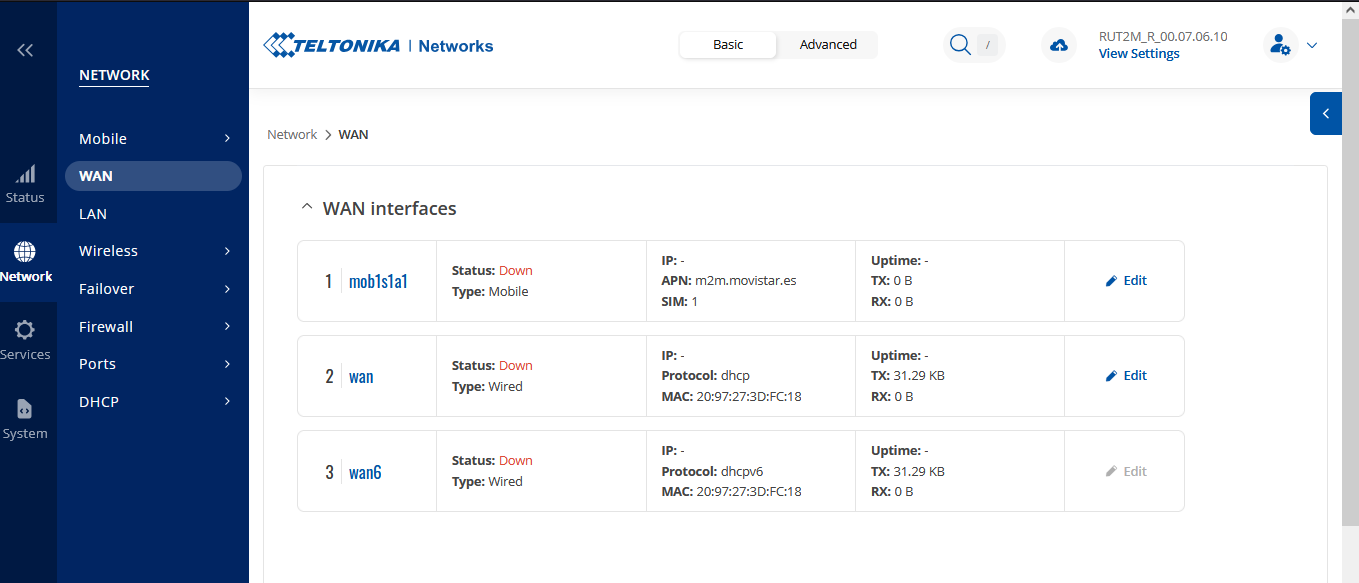Image resolution: width=1359 pixels, height=583 pixels.
Task: Open the Services gear icon
Action: coord(25,339)
